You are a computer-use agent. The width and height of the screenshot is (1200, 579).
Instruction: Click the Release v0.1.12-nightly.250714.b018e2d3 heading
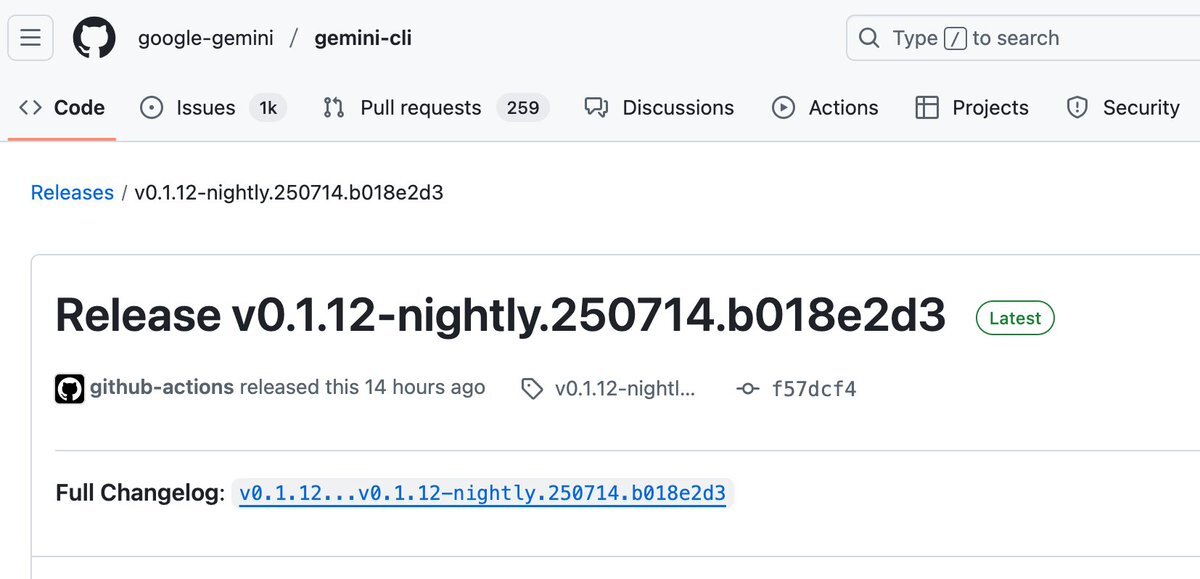(500, 315)
